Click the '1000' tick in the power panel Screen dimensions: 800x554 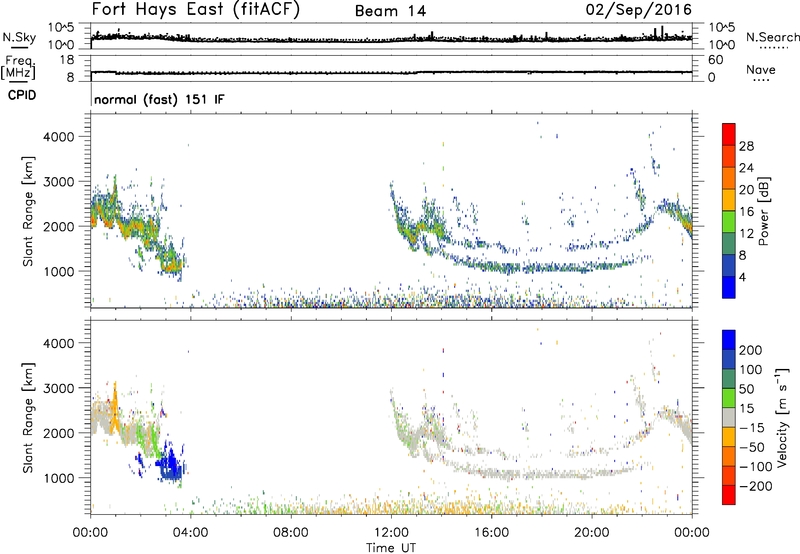58,271
